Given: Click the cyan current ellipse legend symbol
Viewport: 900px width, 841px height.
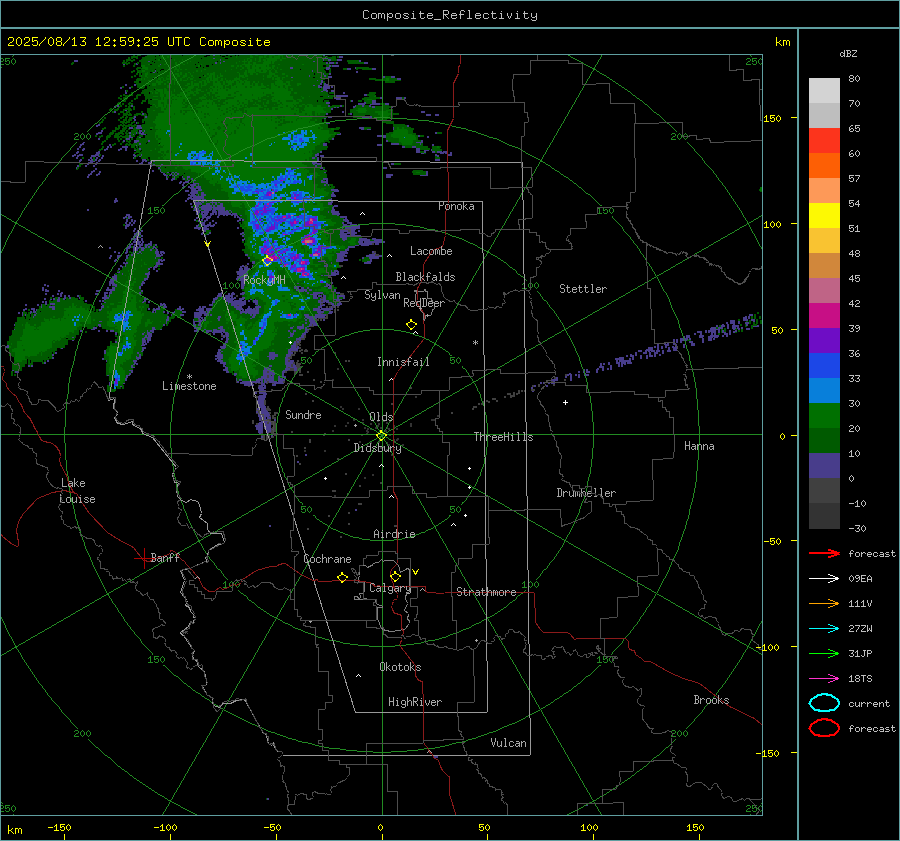Looking at the screenshot, I should coord(824,703).
